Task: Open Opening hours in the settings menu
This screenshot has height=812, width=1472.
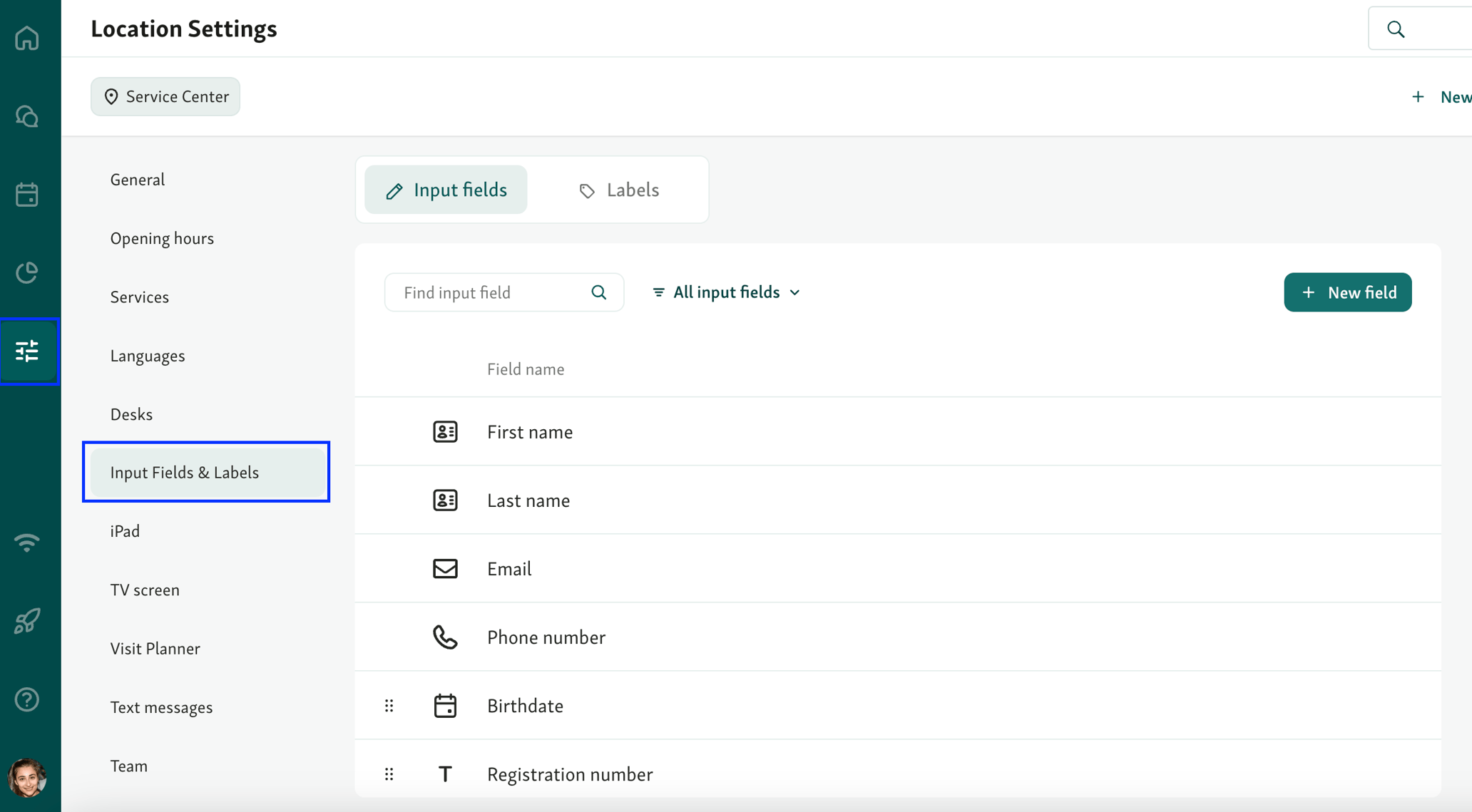Action: tap(162, 238)
